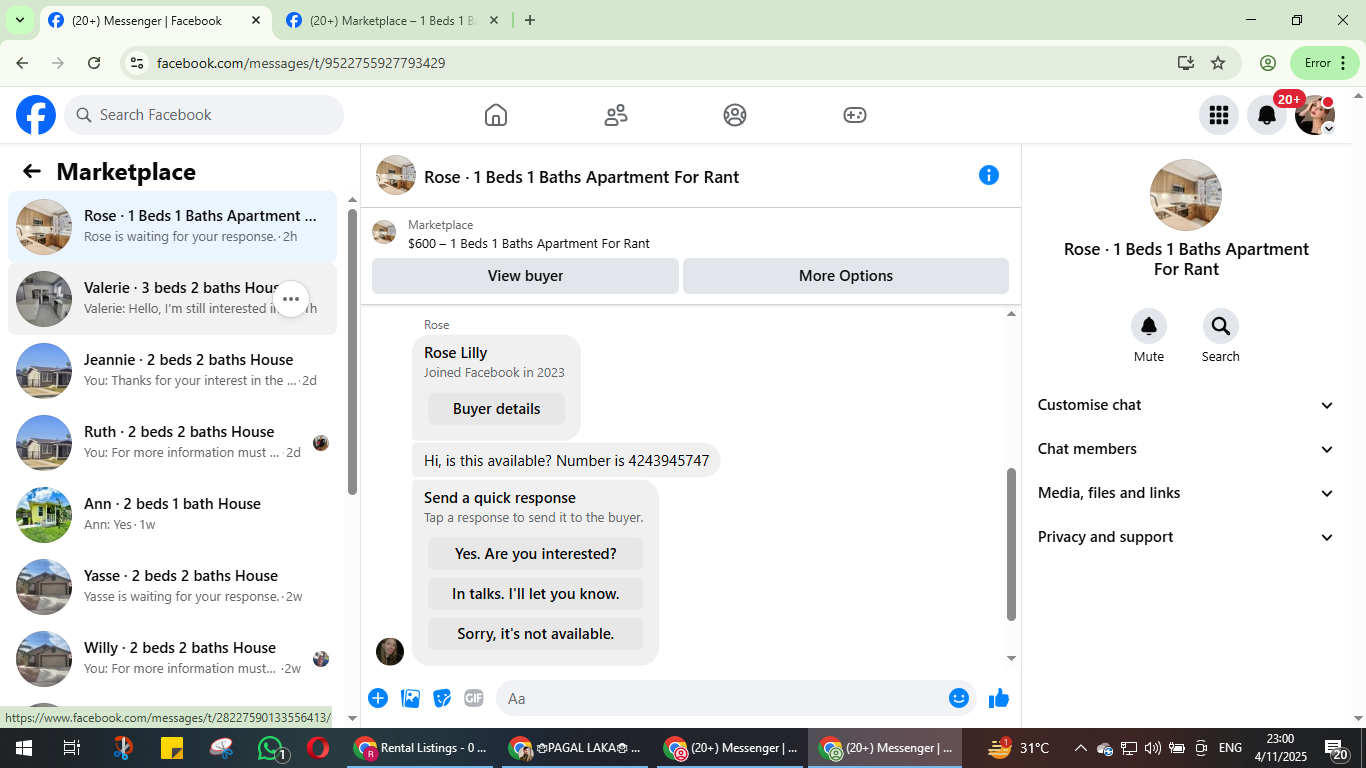Open a new browser tab
Viewport: 1366px width, 768px height.
(x=530, y=20)
